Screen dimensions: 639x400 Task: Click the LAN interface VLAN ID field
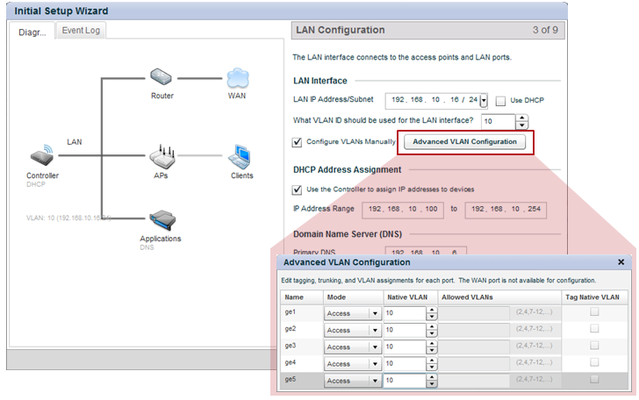pyautogui.click(x=498, y=121)
